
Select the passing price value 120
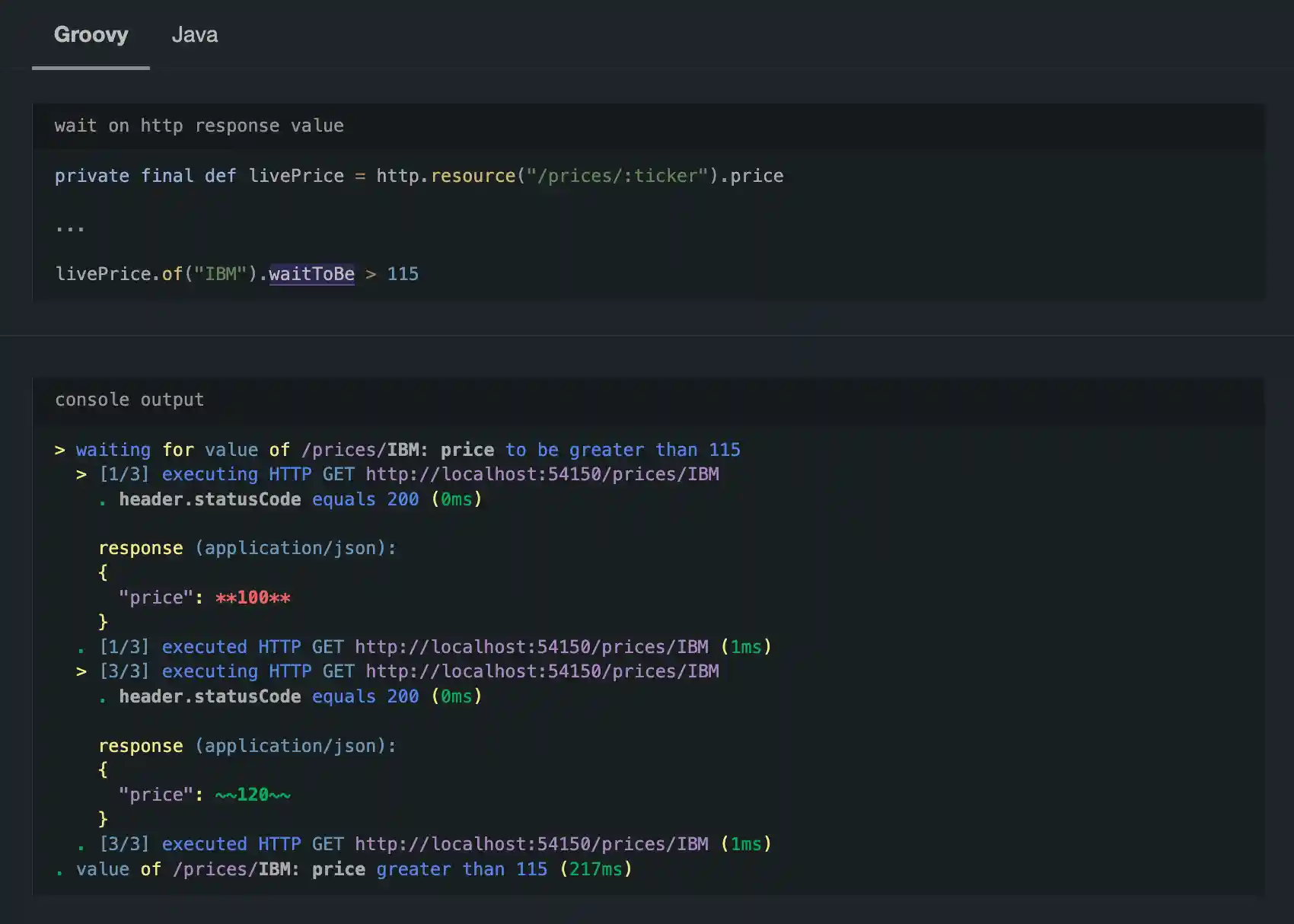click(x=251, y=794)
